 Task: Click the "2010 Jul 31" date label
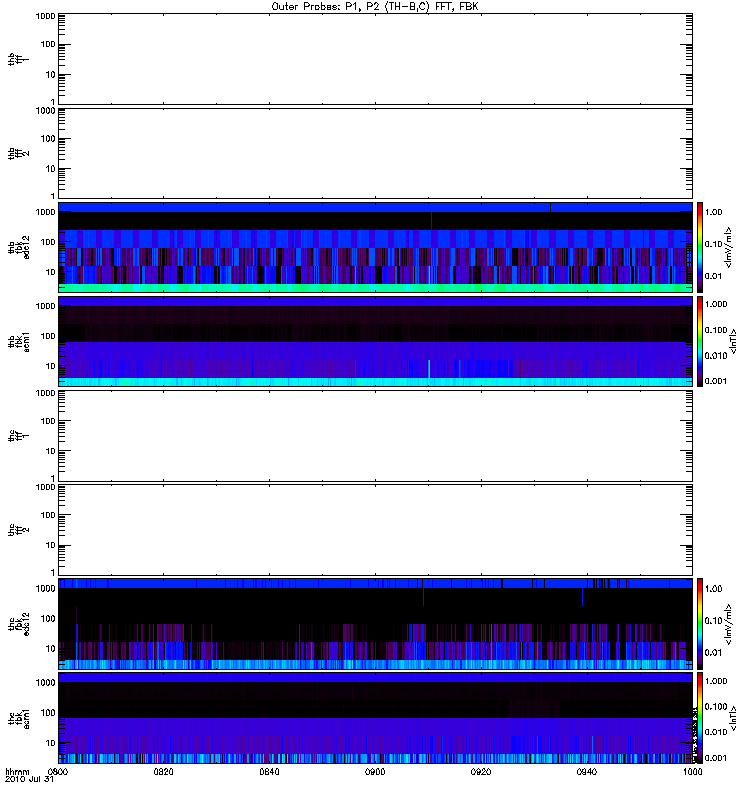click(x=29, y=779)
